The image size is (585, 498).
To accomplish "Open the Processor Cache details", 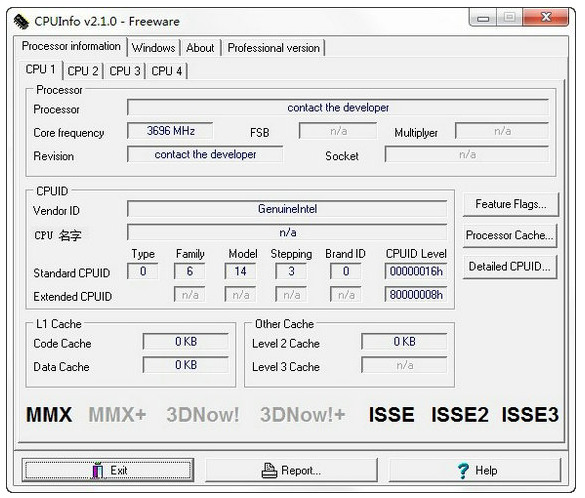I will 510,235.
